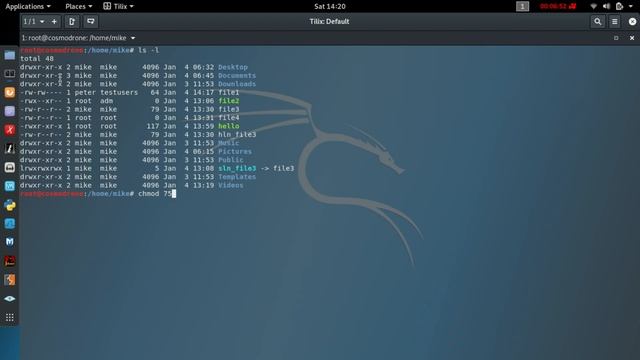Click the -rwx--xr-- permissions of file2
Image resolution: width=640 pixels, height=360 pixels.
pyautogui.click(x=41, y=101)
